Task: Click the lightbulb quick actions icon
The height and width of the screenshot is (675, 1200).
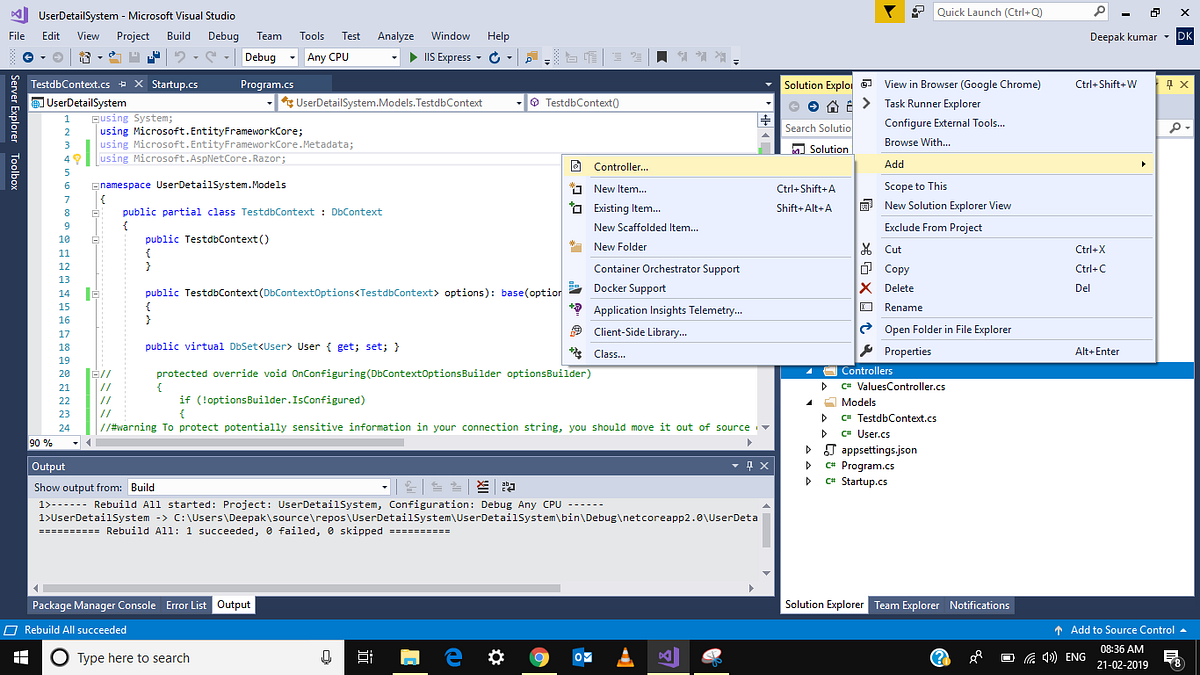Action: [76, 158]
